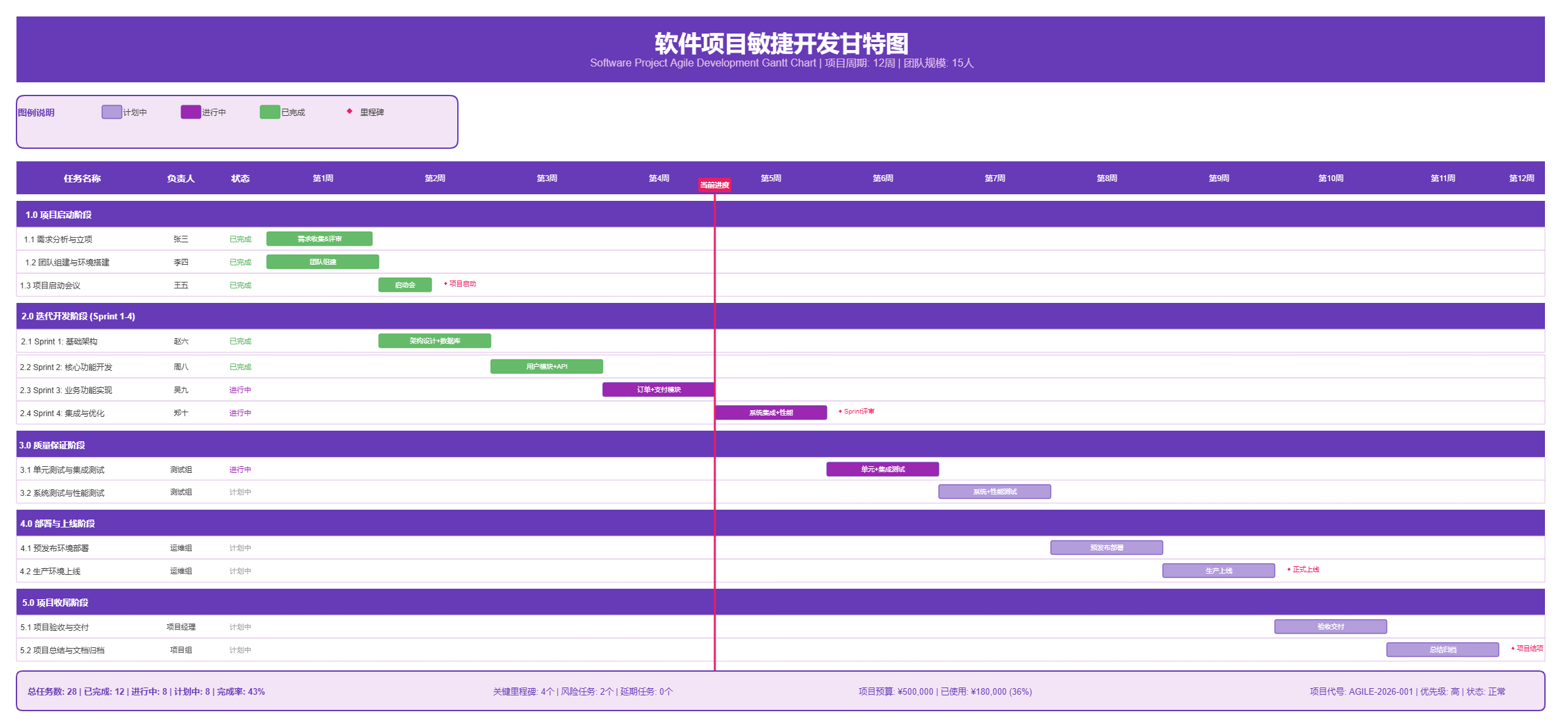Click the 第5周 column header
This screenshot has height=727, width=1568.
click(x=771, y=178)
